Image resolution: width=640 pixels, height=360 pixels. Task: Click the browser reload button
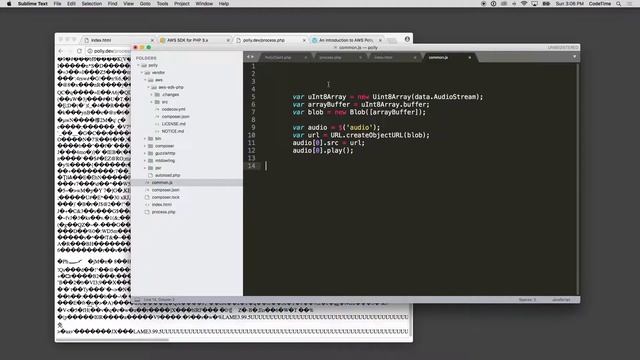pos(79,51)
